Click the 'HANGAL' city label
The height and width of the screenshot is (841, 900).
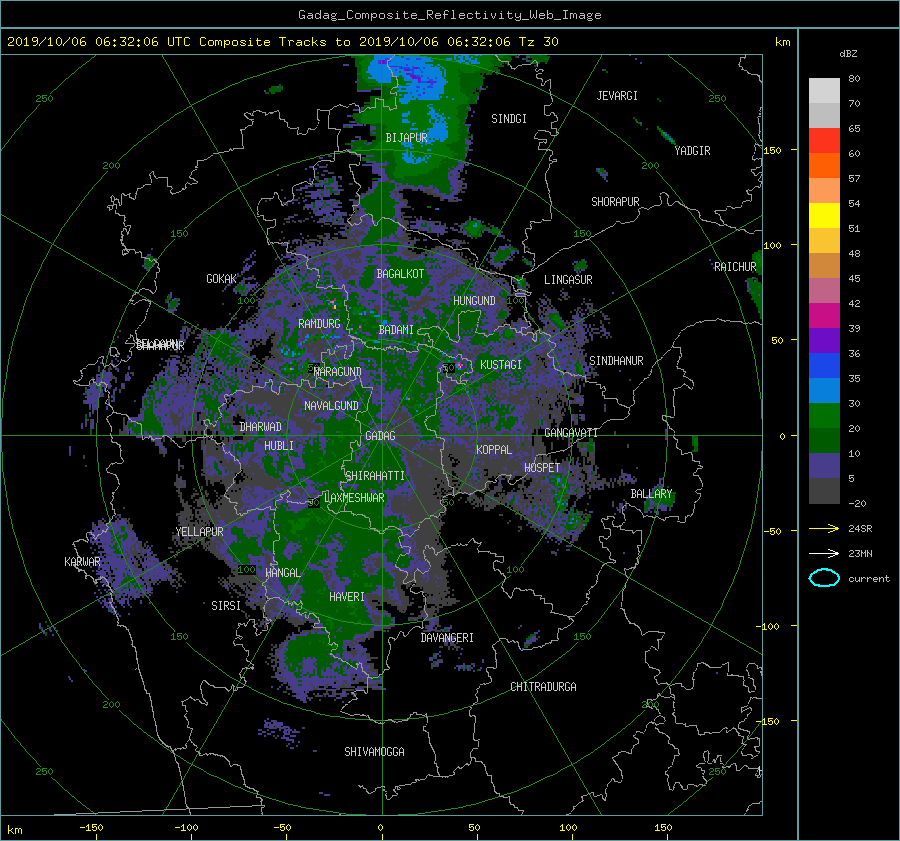282,573
